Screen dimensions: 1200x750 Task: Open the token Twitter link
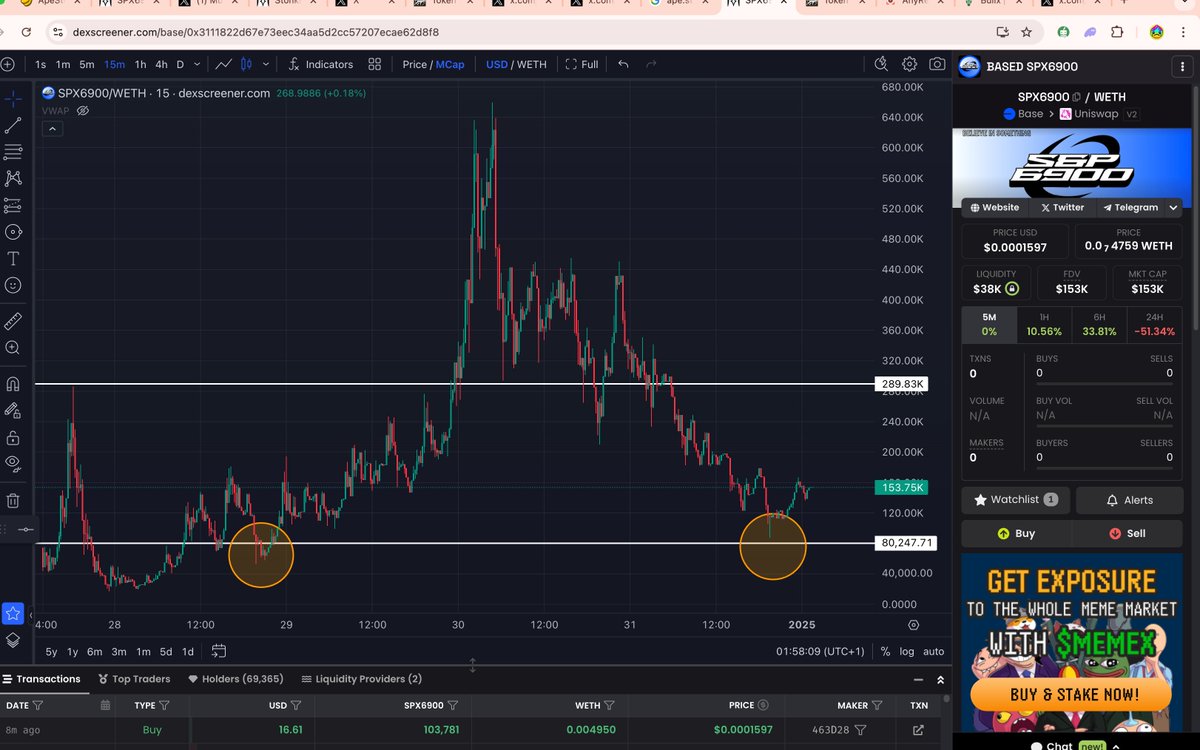click(1062, 208)
